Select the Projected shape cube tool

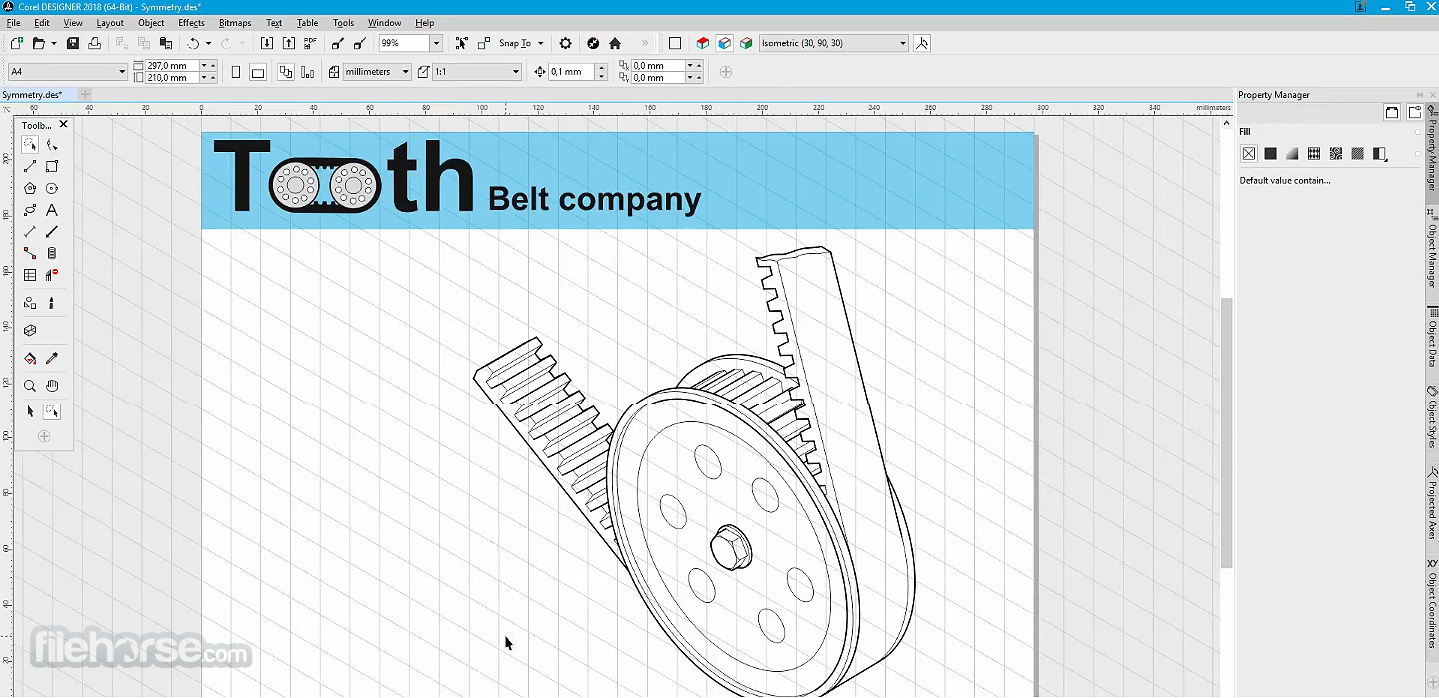[30, 330]
